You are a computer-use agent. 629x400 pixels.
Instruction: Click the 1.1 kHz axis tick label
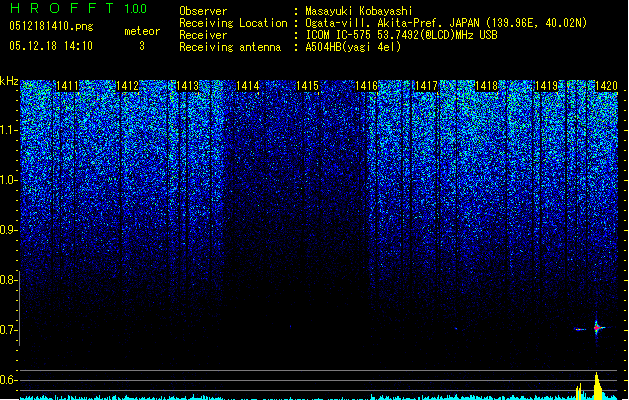point(7,131)
